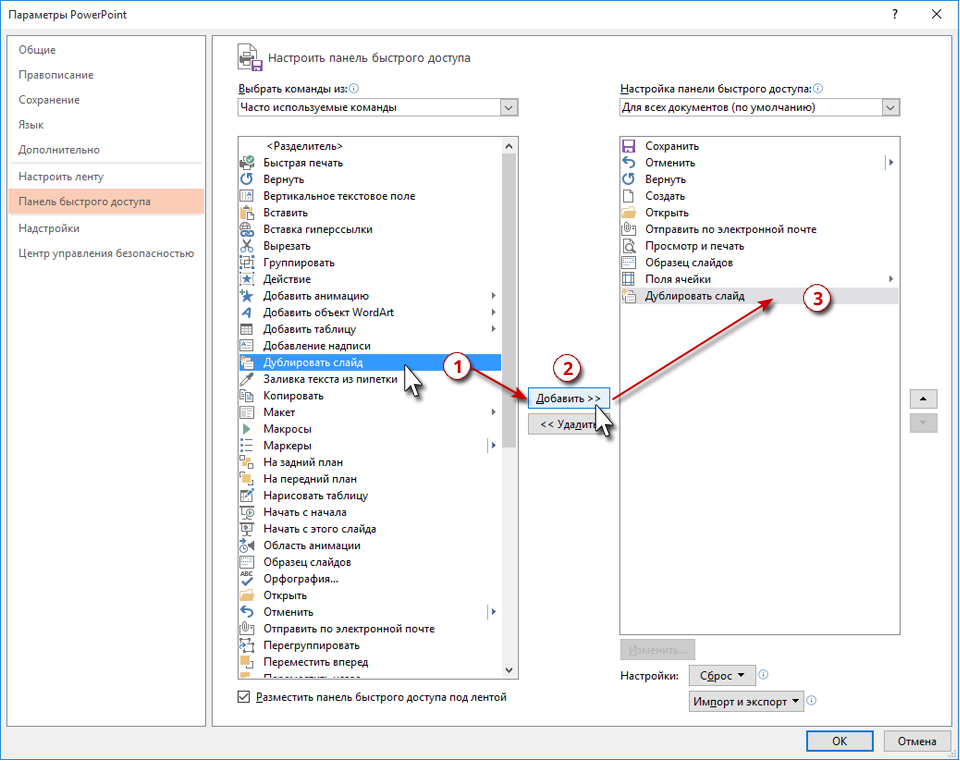Open the 'Правописание' settings category
Viewport: 960px width, 761px height.
pos(107,75)
